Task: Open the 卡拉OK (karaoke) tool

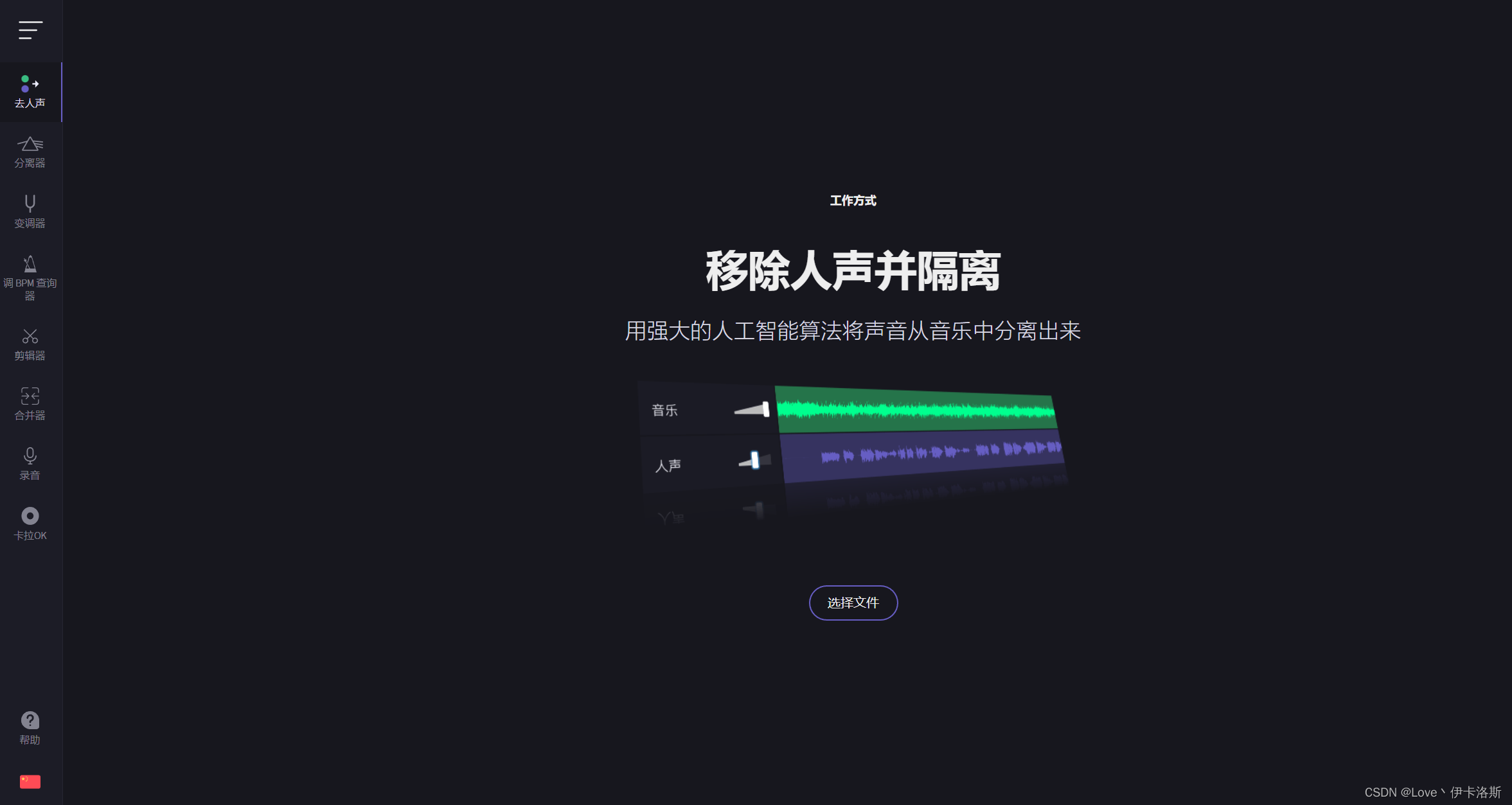Action: pos(29,523)
